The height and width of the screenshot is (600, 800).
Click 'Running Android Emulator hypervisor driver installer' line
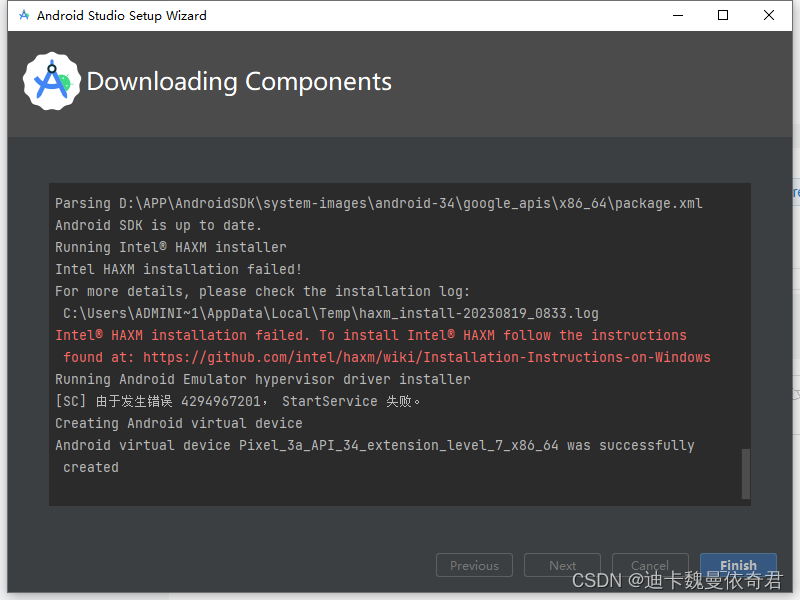point(263,379)
